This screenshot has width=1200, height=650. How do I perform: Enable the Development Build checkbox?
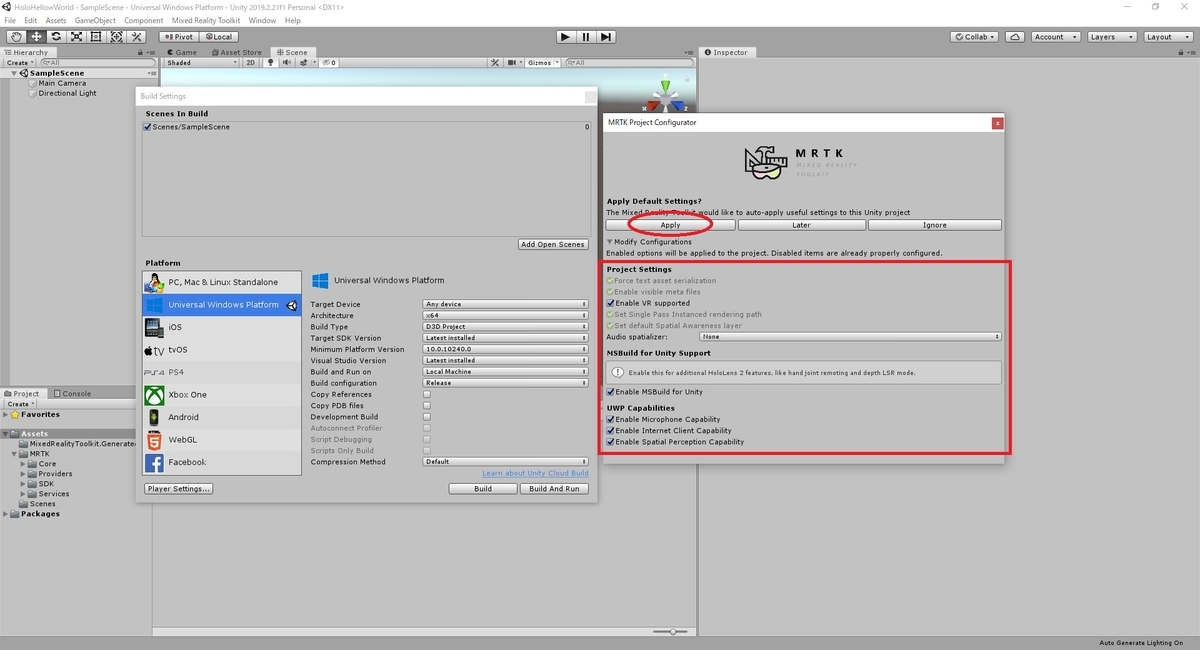[427, 417]
